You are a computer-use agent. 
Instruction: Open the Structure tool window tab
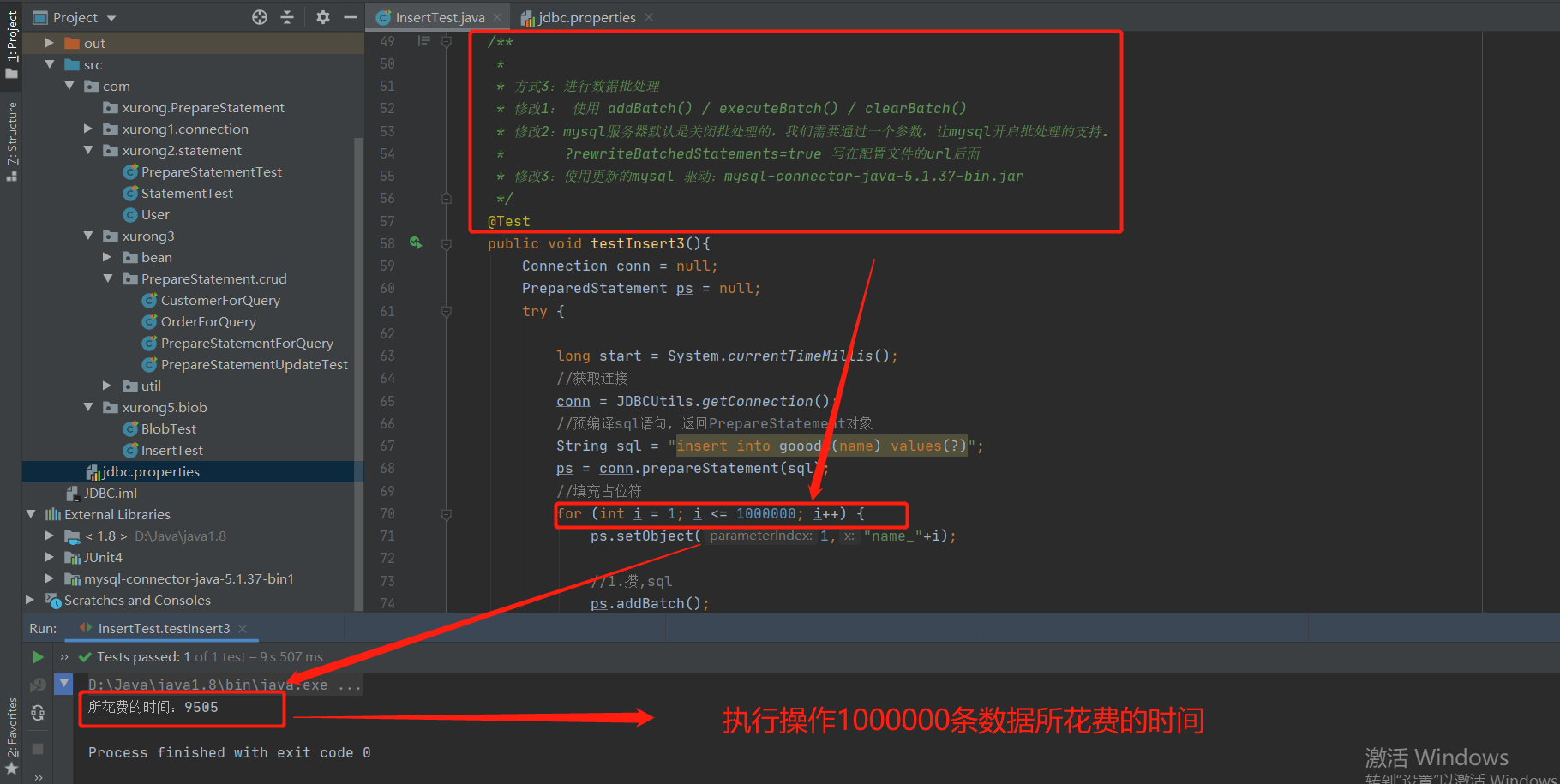click(x=11, y=141)
